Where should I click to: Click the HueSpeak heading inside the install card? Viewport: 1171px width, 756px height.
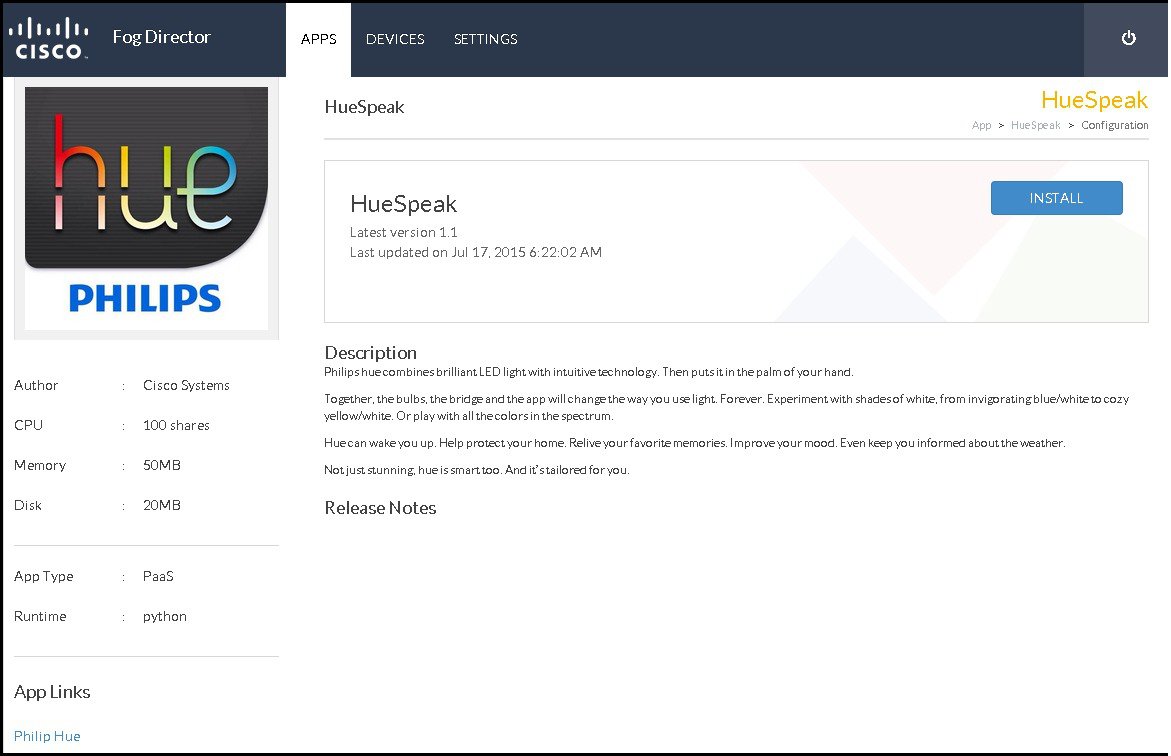coord(403,204)
